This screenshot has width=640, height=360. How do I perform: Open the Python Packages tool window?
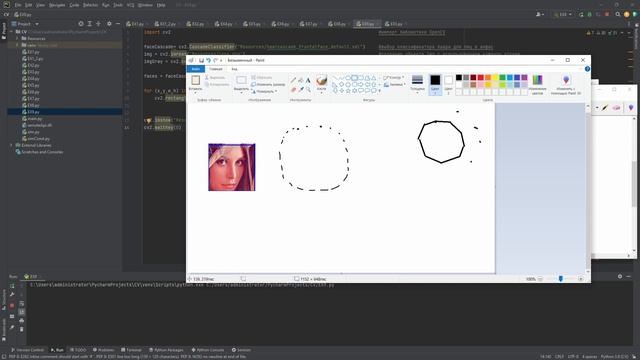coord(166,350)
